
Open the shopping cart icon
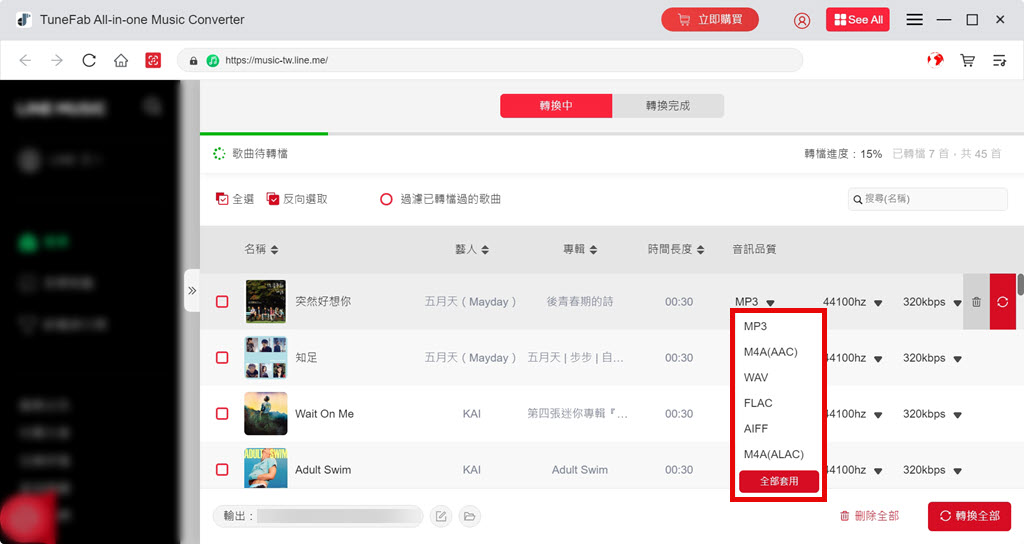click(967, 60)
